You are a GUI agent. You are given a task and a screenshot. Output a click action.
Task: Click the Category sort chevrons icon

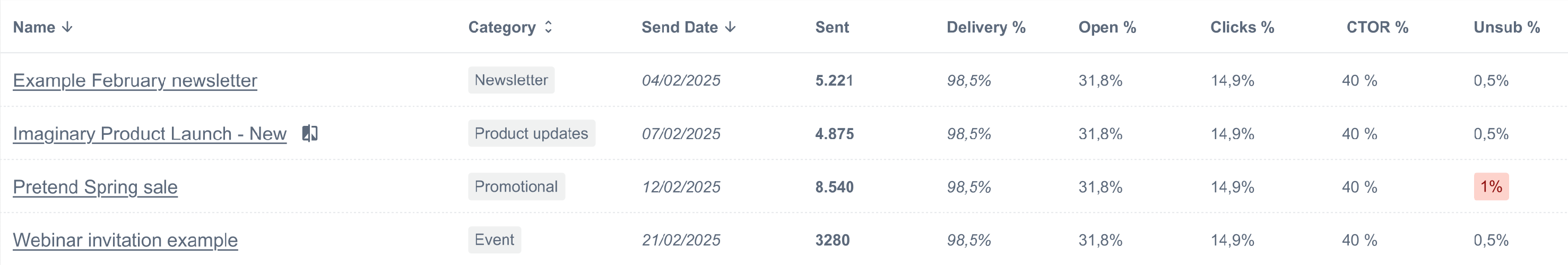coord(549,27)
